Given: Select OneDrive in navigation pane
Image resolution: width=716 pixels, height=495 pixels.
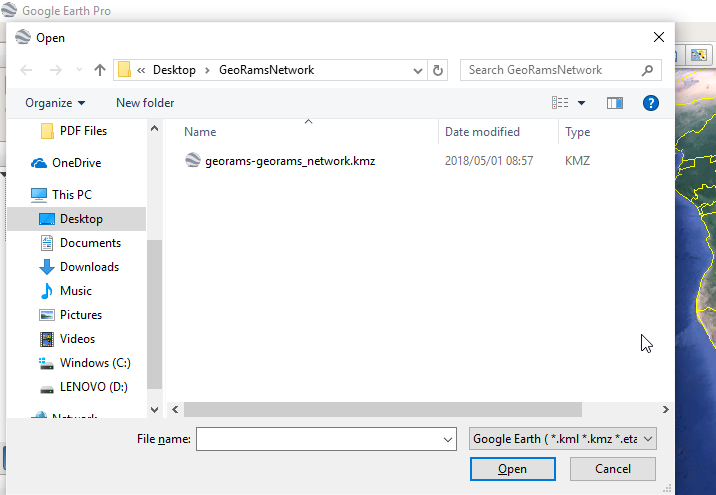Looking at the screenshot, I should pyautogui.click(x=77, y=163).
